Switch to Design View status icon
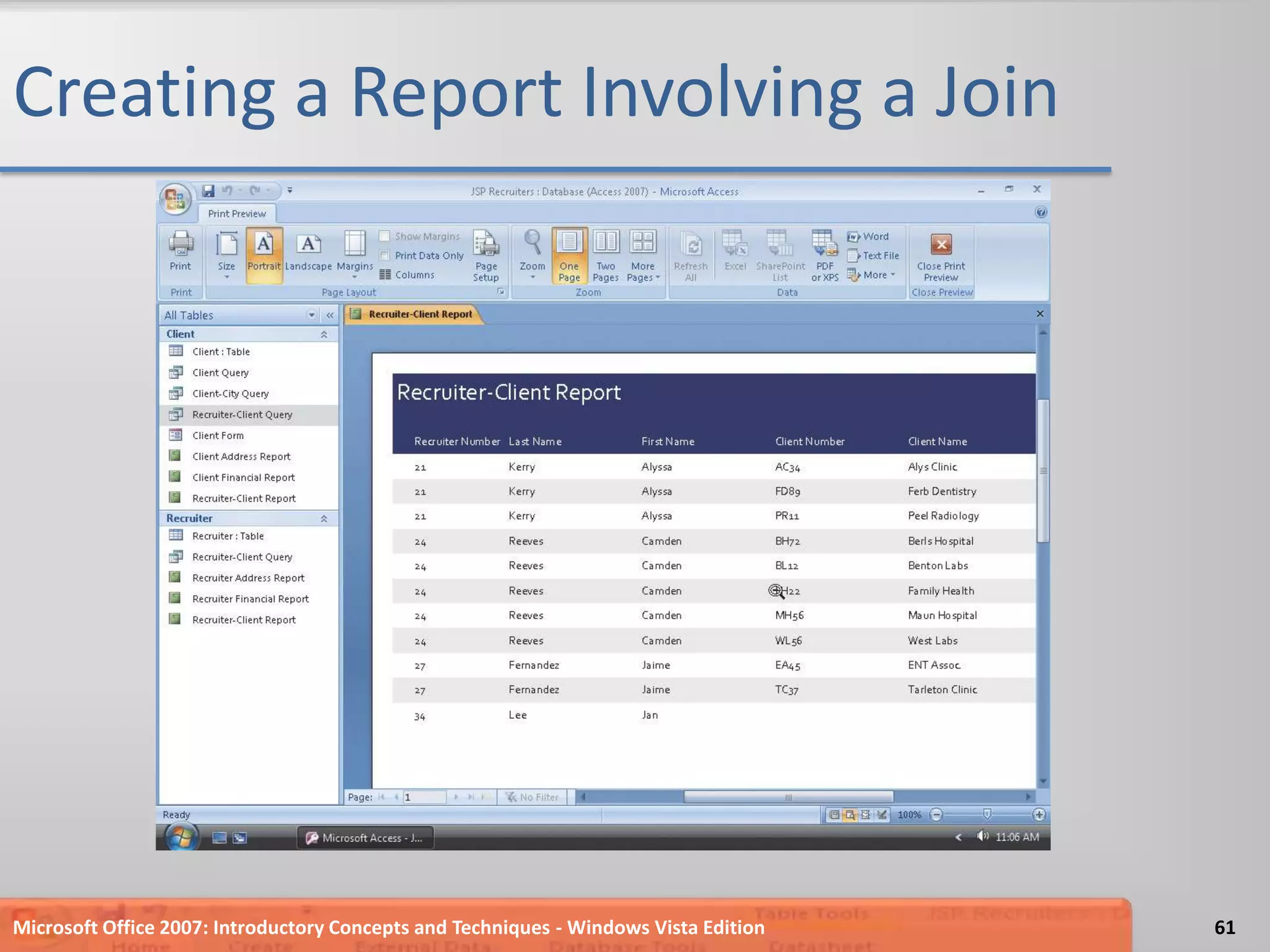The height and width of the screenshot is (952, 1270). pos(882,814)
